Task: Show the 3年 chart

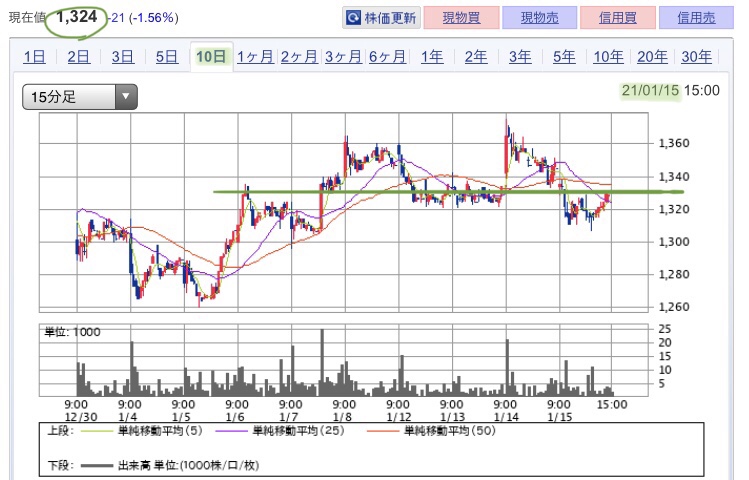Action: coord(520,57)
